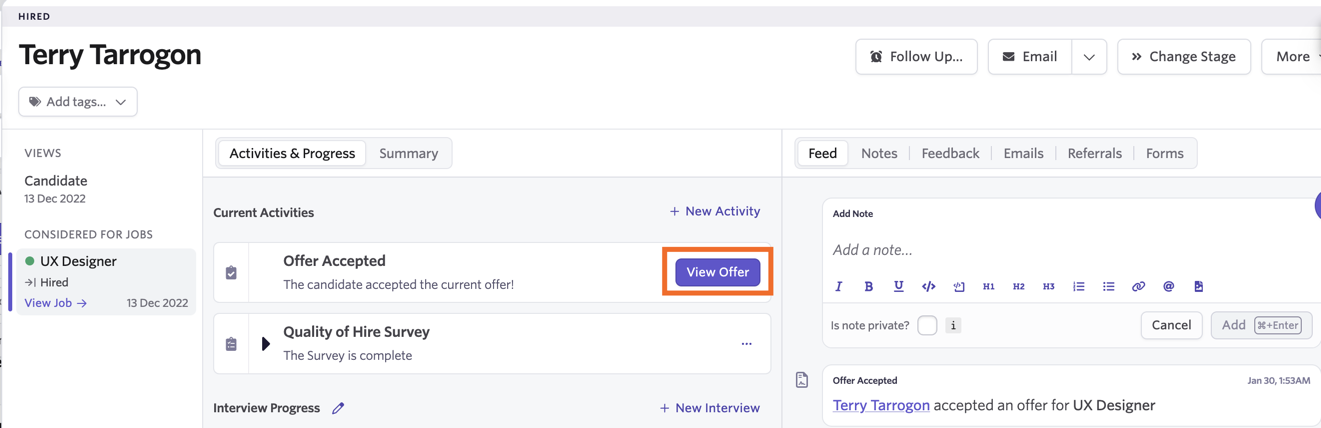Click the Change Stage button
The height and width of the screenshot is (428, 1321).
(1184, 57)
